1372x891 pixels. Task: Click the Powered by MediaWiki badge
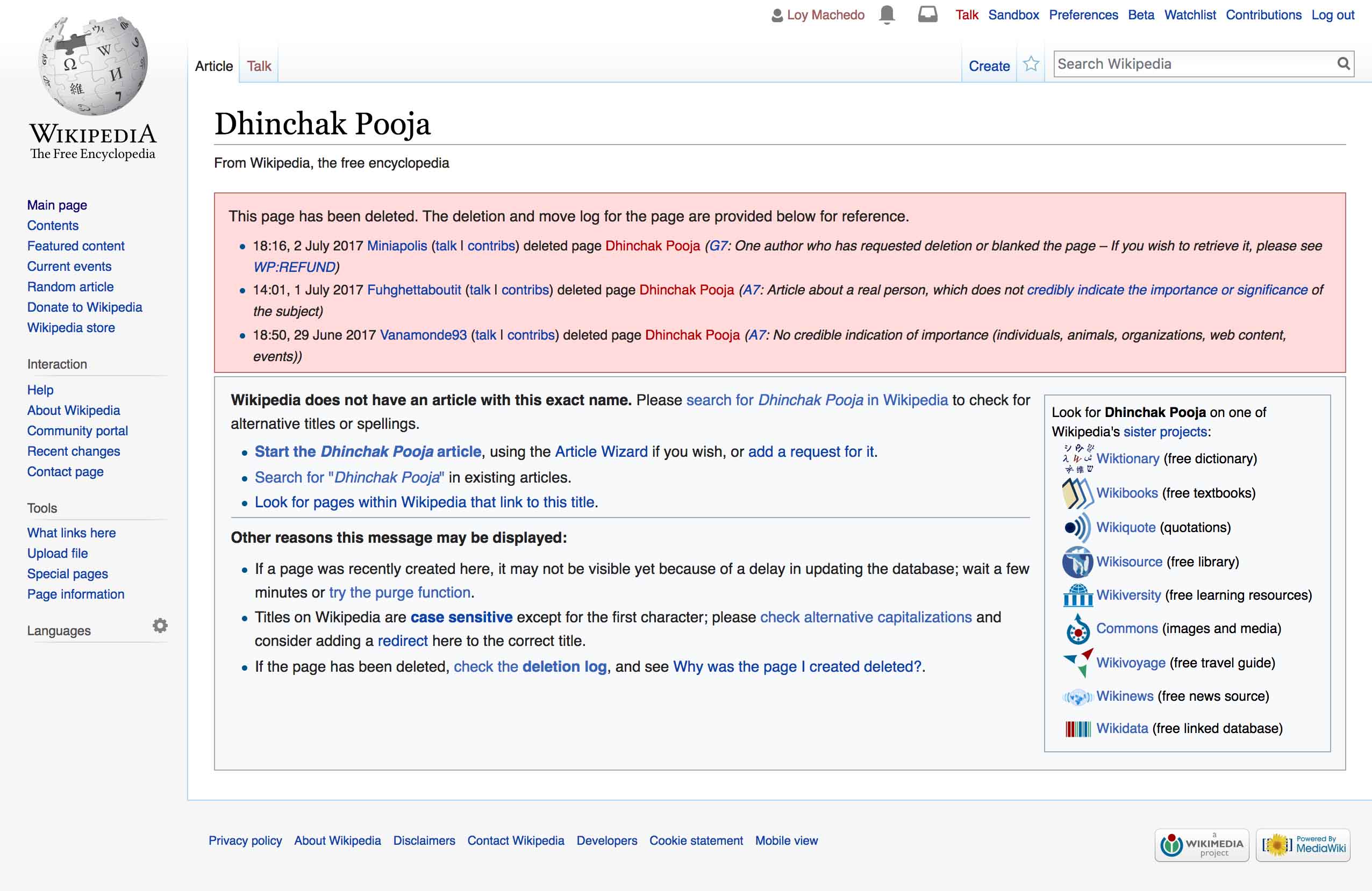(x=1303, y=845)
